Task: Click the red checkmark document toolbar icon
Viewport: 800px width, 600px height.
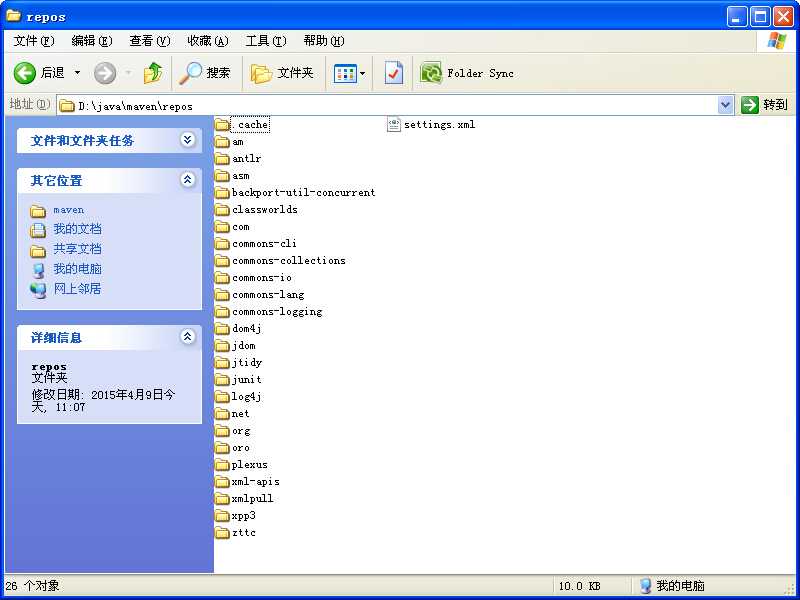Action: coord(393,73)
